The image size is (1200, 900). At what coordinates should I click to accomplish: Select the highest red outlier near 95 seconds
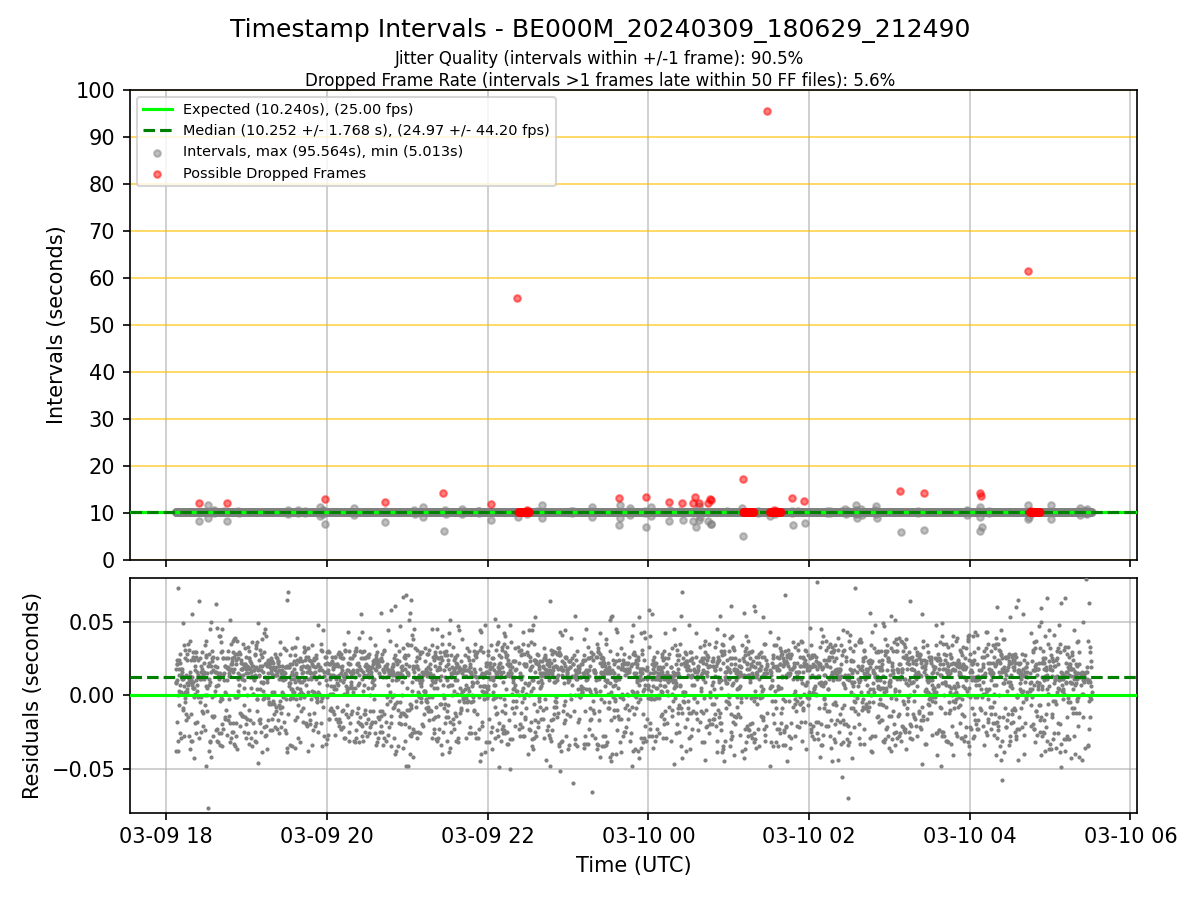pyautogui.click(x=767, y=111)
